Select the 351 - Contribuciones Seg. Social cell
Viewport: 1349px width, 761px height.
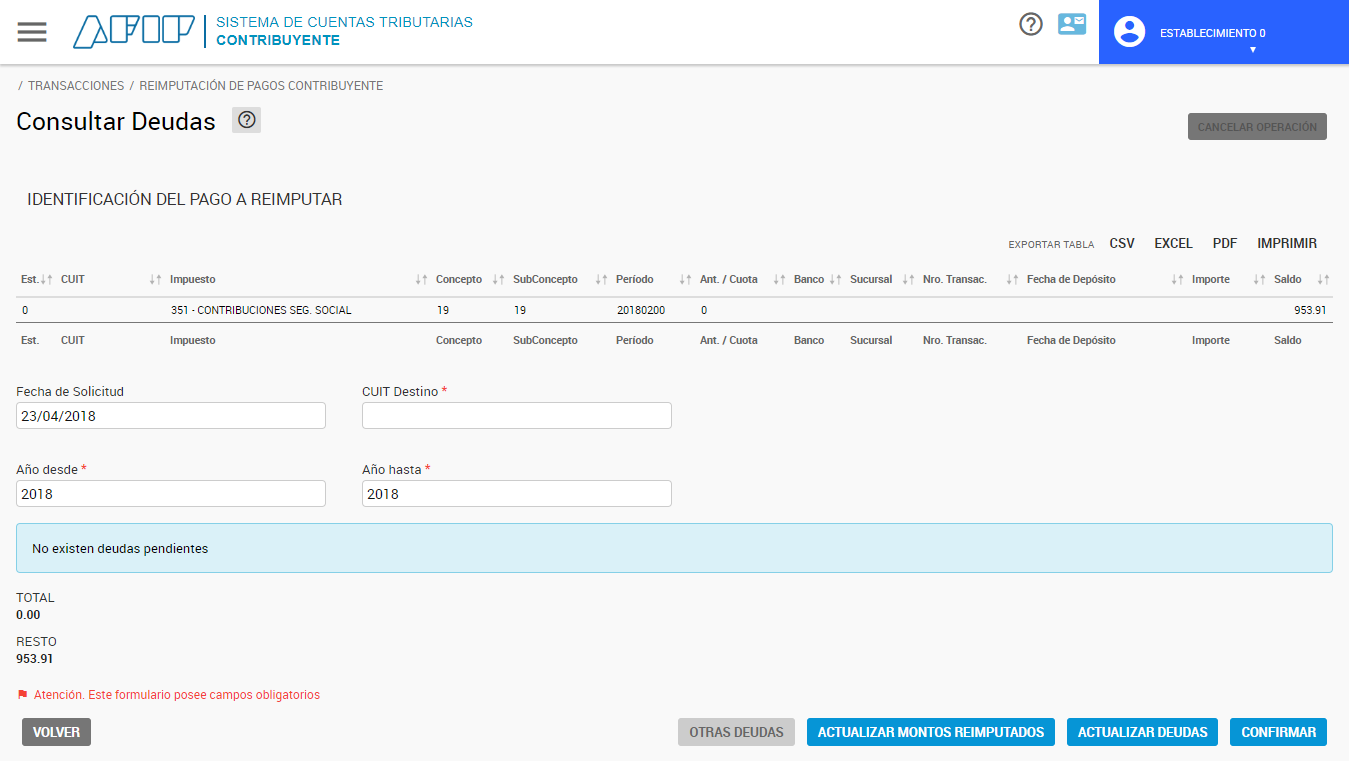pyautogui.click(x=261, y=310)
